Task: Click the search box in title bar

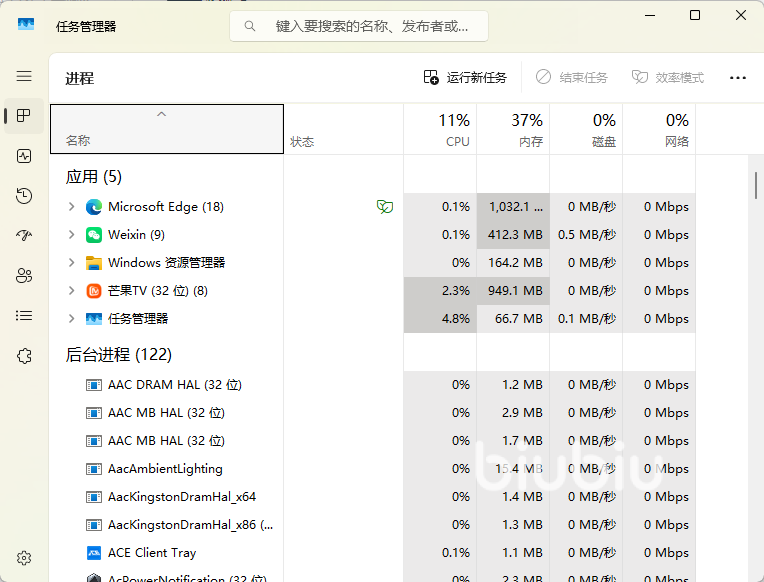Action: tap(359, 27)
